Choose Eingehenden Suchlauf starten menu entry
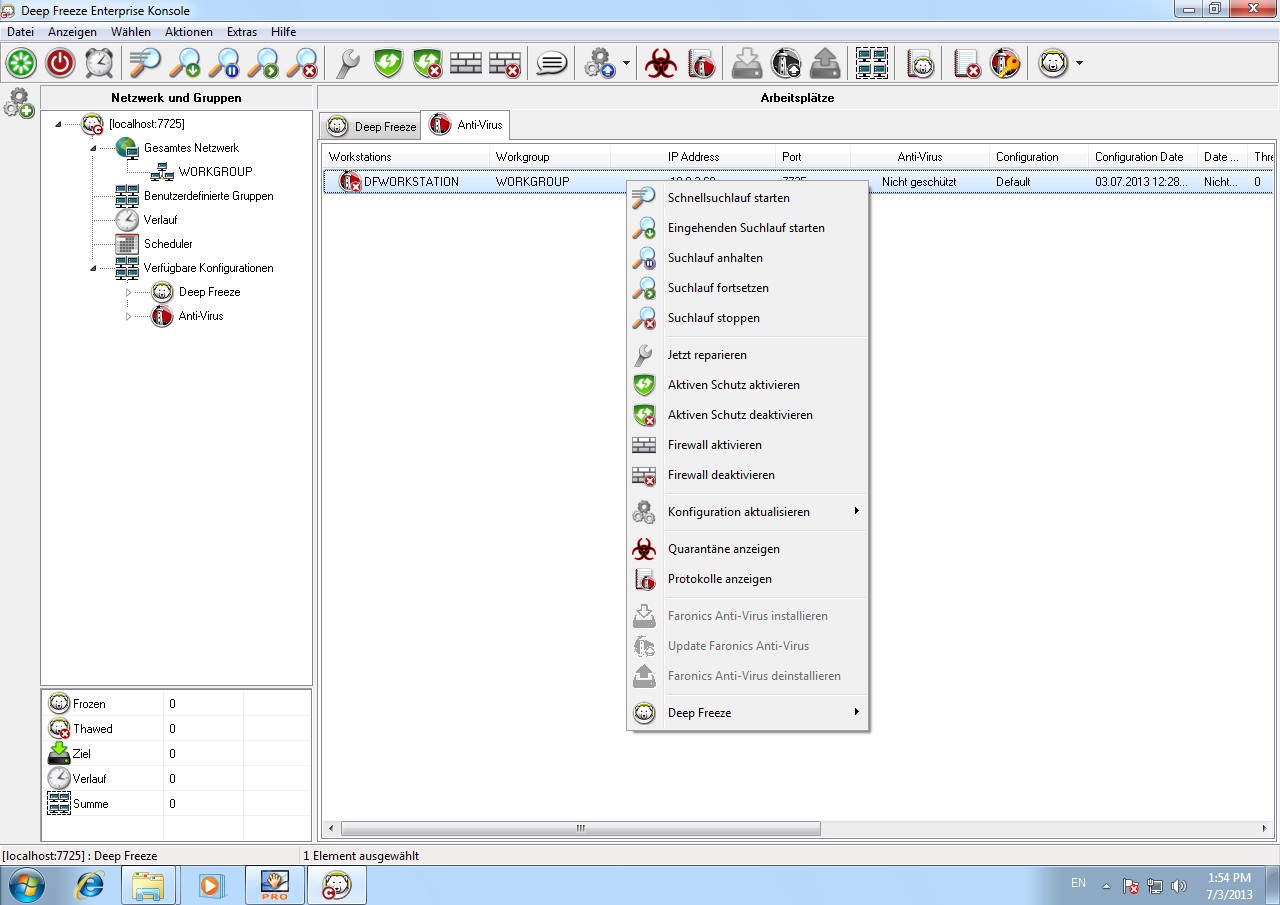 coord(747,228)
